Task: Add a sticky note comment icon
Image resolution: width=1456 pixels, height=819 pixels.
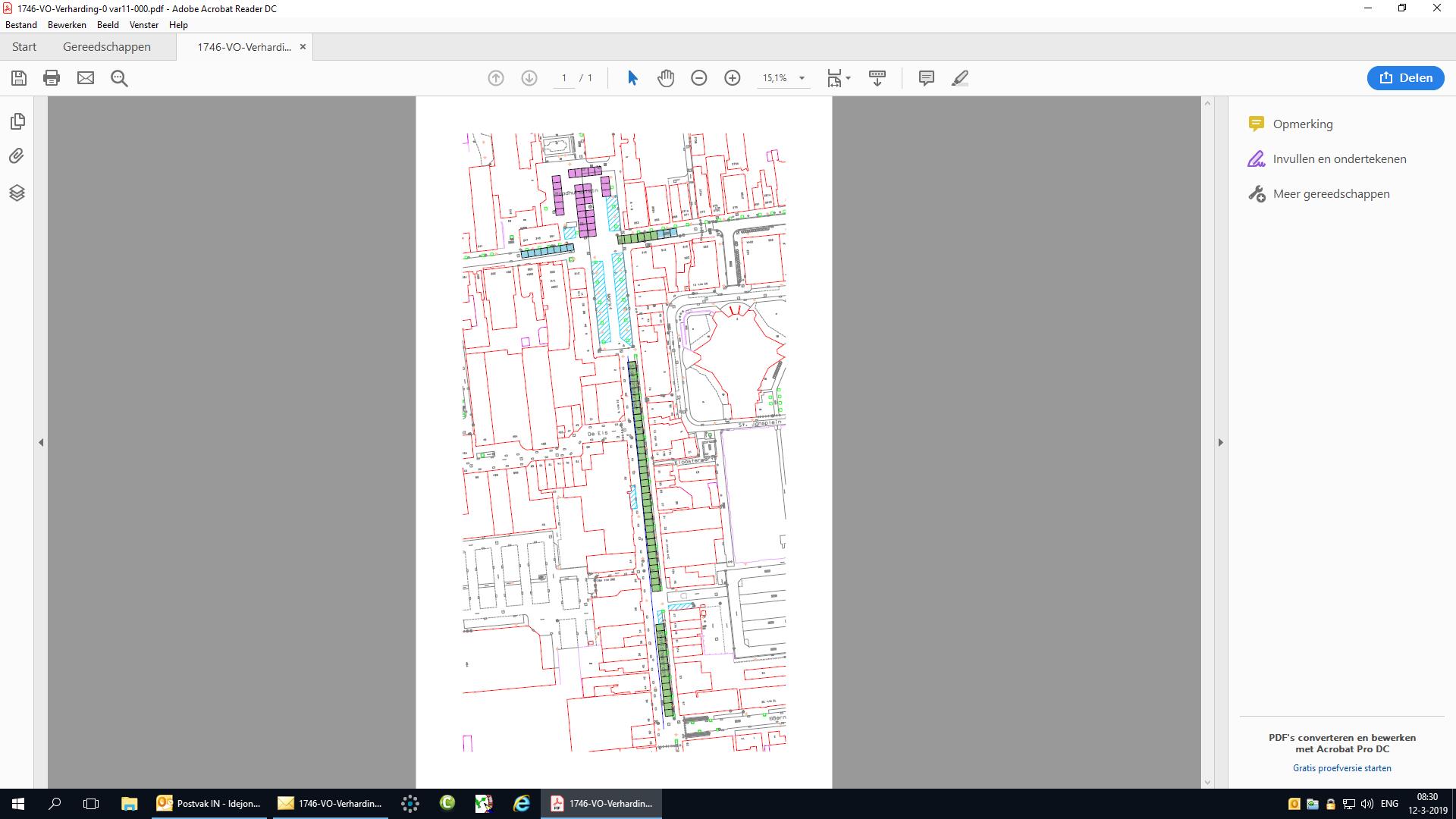Action: point(926,78)
